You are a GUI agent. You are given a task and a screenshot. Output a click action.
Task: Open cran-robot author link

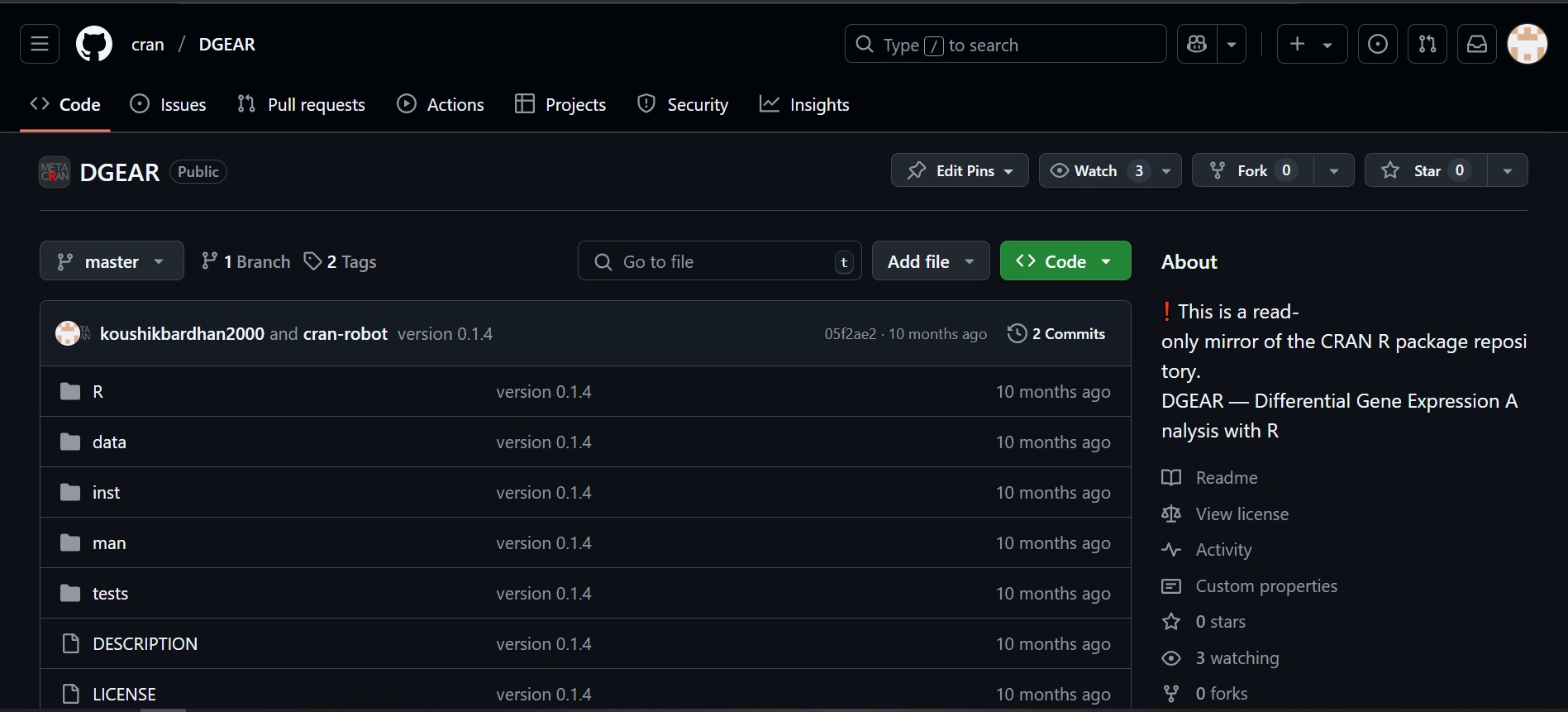tap(345, 333)
